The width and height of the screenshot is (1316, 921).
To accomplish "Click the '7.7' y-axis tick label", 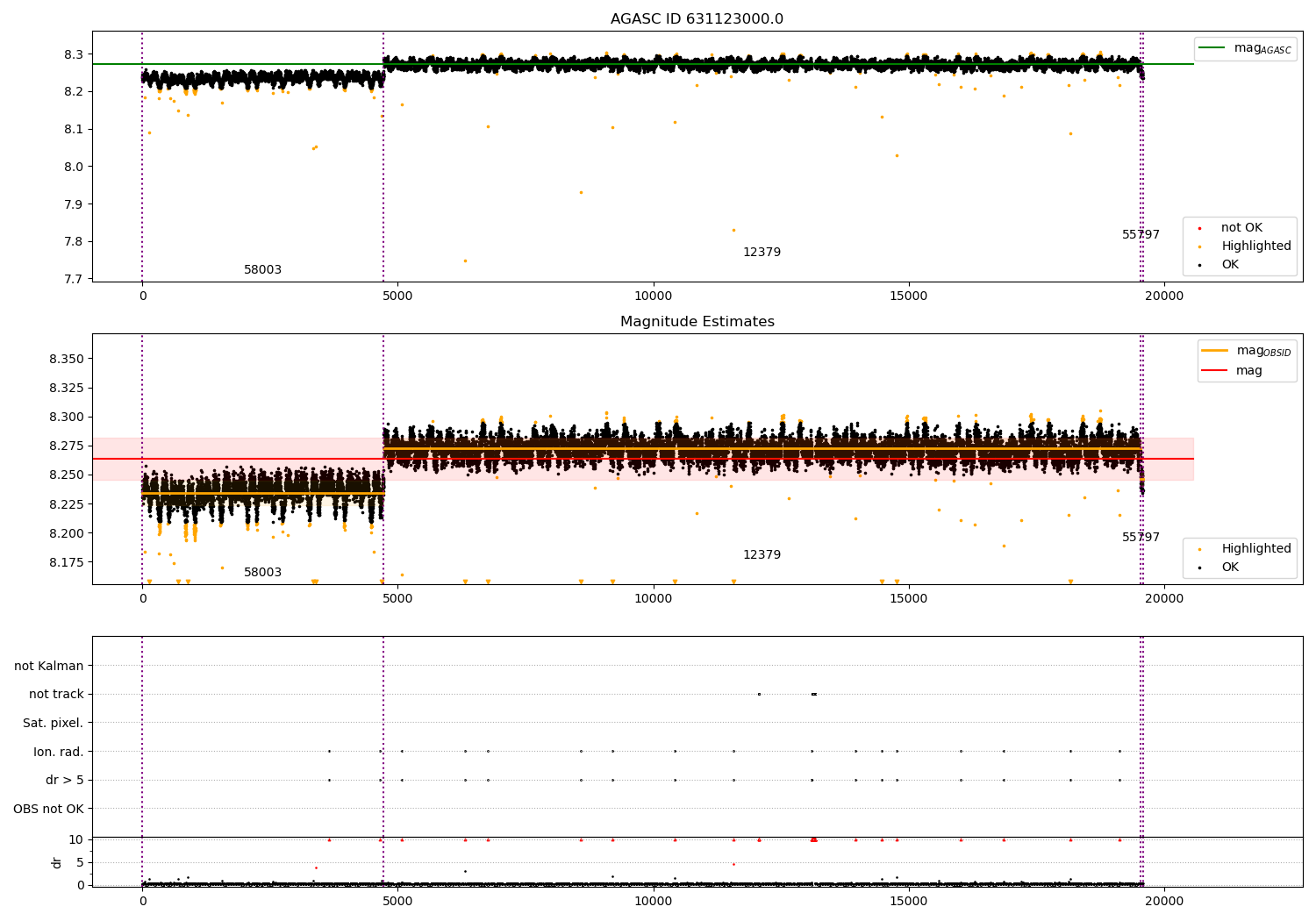I will pyautogui.click(x=74, y=280).
